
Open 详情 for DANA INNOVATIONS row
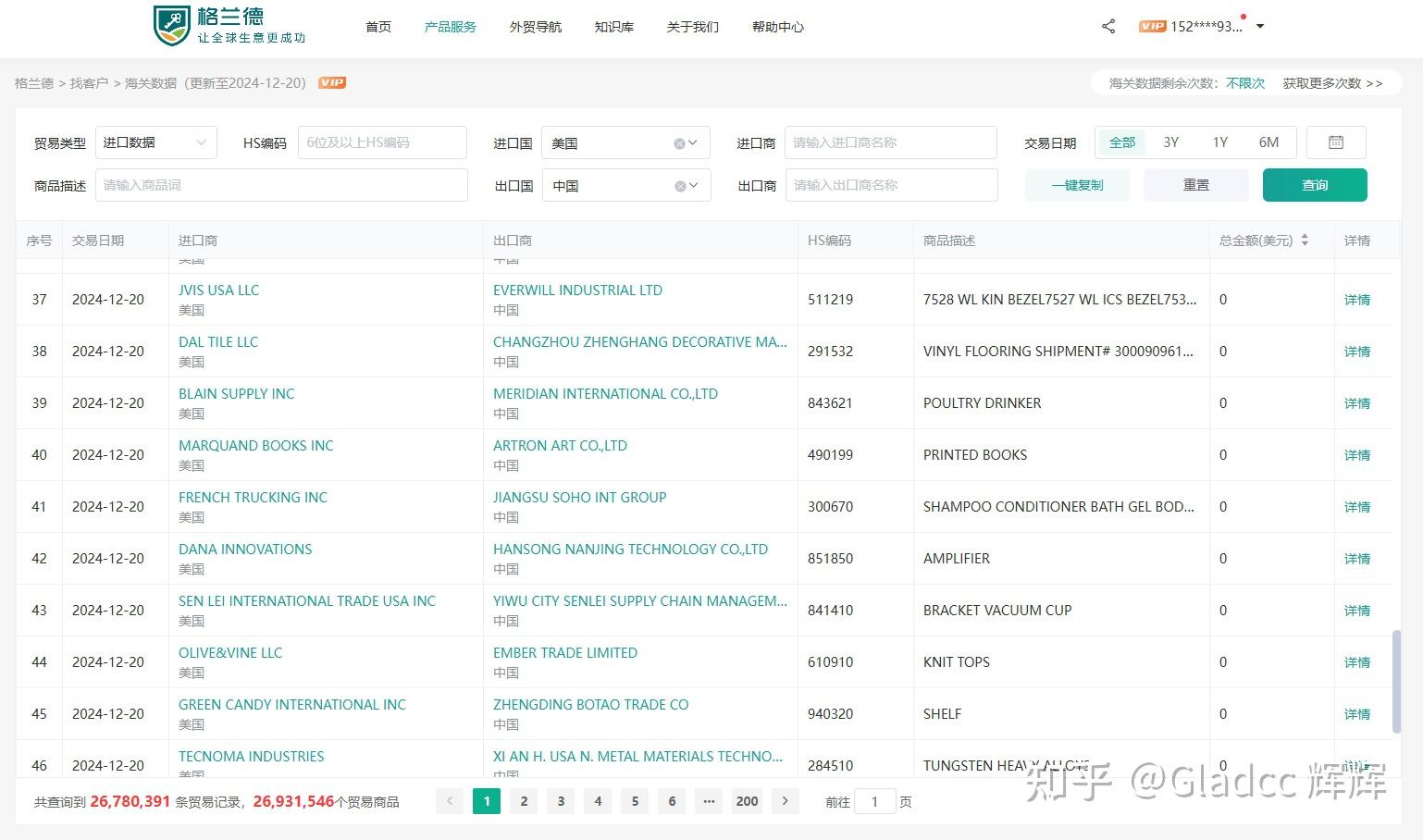(x=1357, y=559)
